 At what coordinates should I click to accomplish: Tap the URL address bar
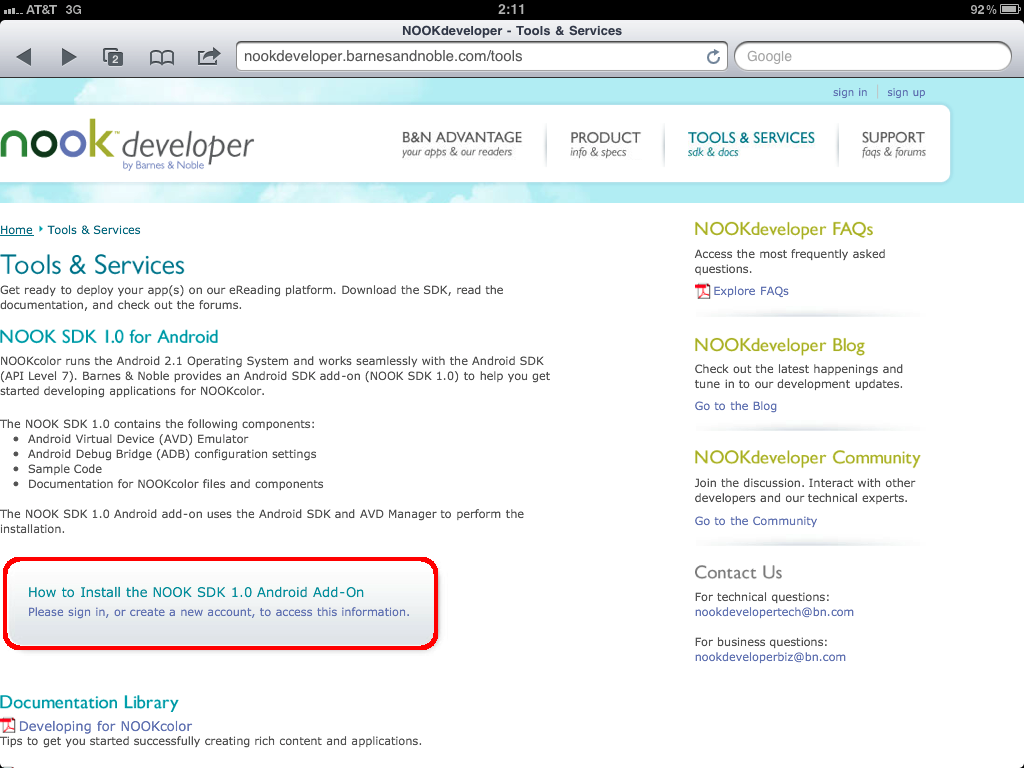470,57
